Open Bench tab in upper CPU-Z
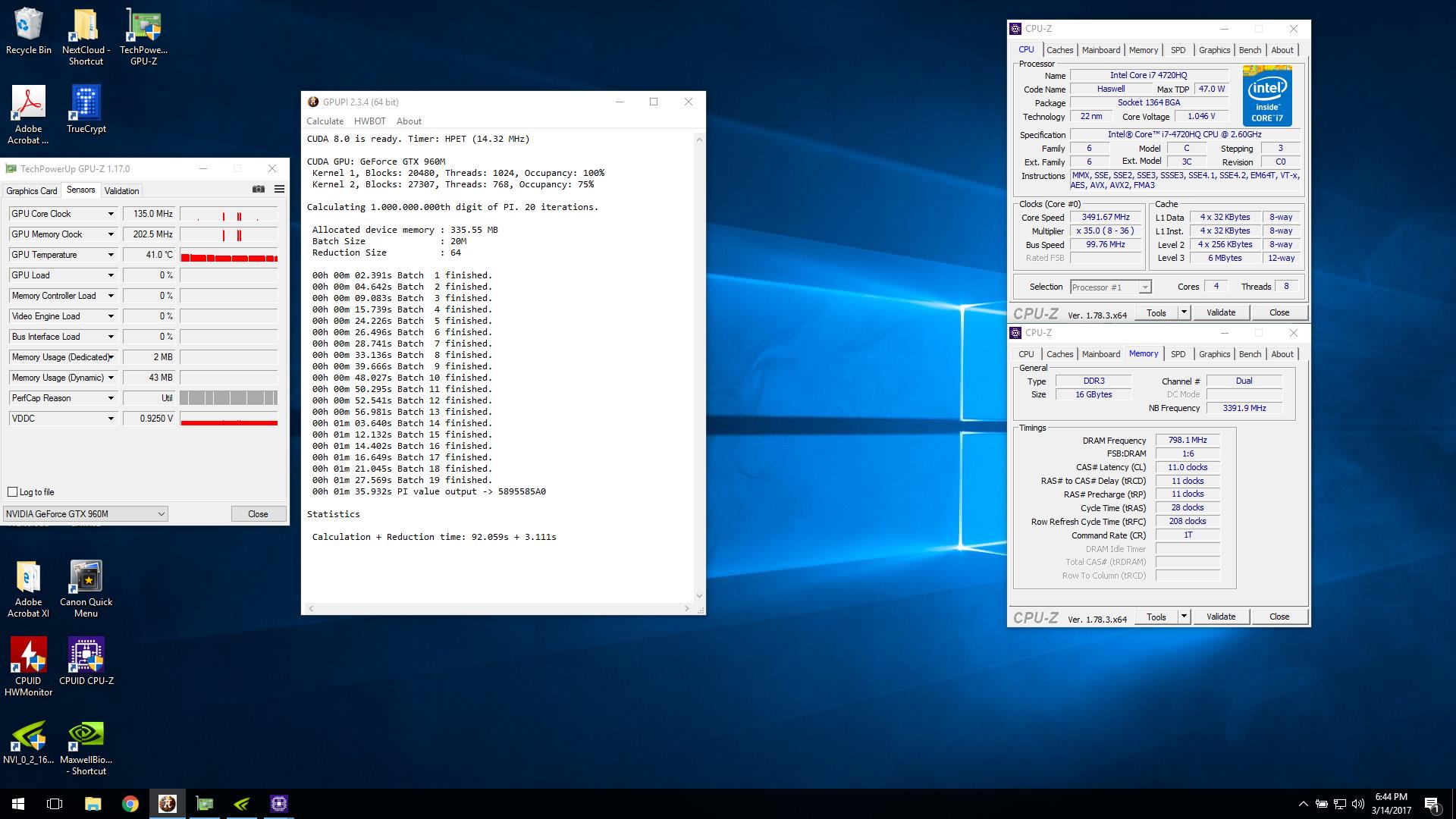 click(x=1250, y=50)
